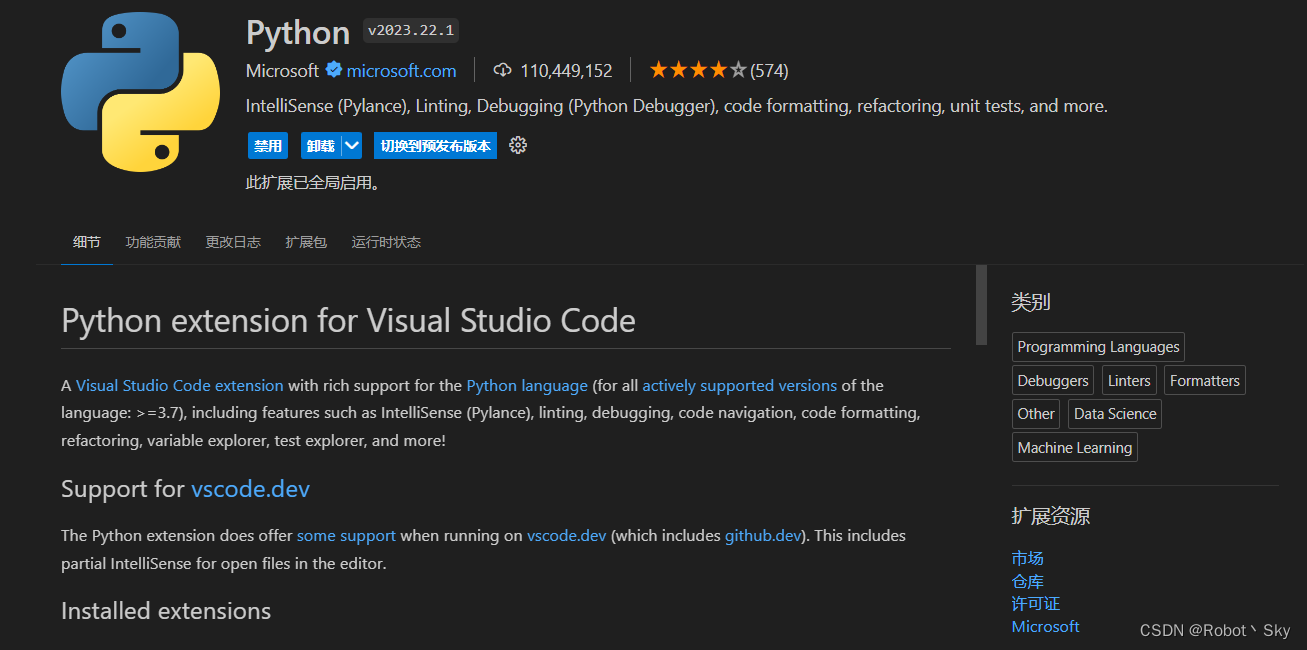1307x650 pixels.
Task: Follow the Python language link
Action: click(527, 385)
